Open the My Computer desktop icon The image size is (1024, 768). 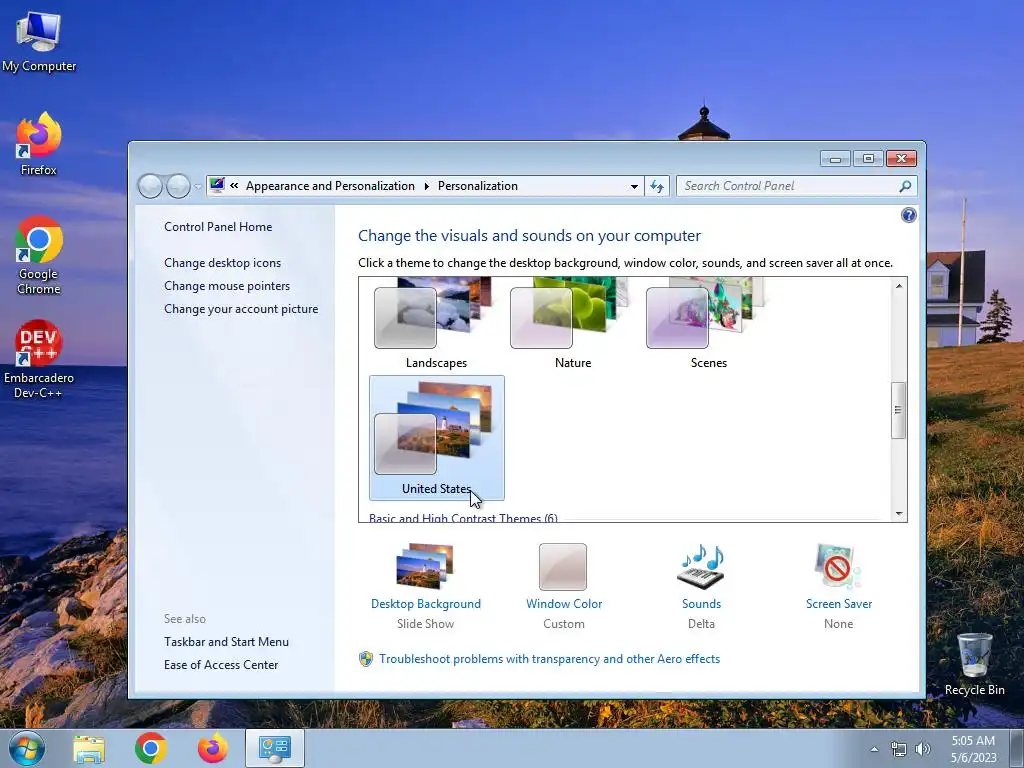coord(39,40)
